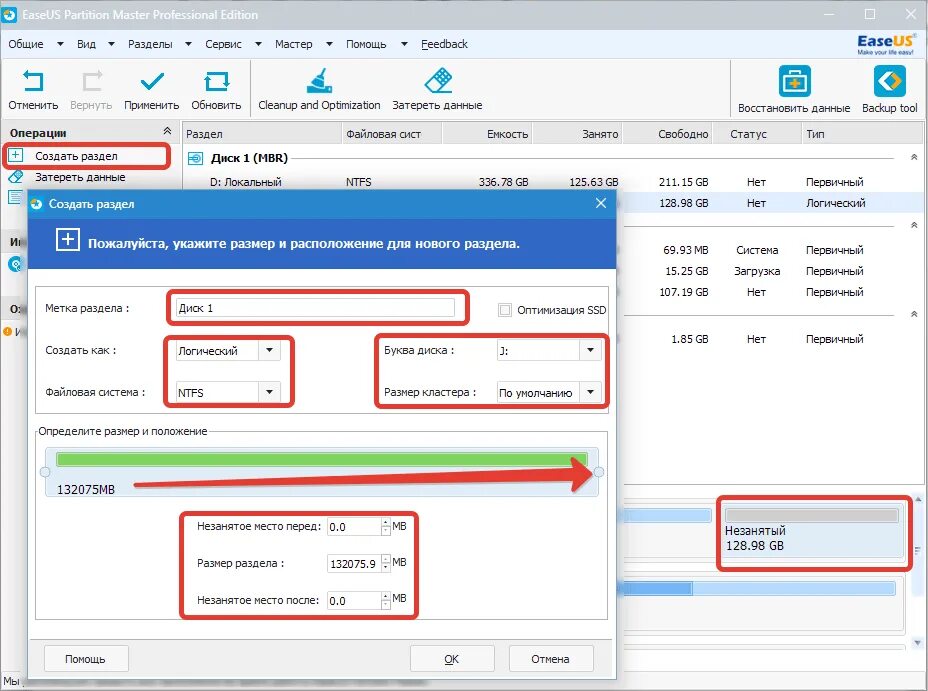This screenshot has width=928, height=691.
Task: Collapse the Диск 1 (MBR) group
Action: (x=914, y=157)
